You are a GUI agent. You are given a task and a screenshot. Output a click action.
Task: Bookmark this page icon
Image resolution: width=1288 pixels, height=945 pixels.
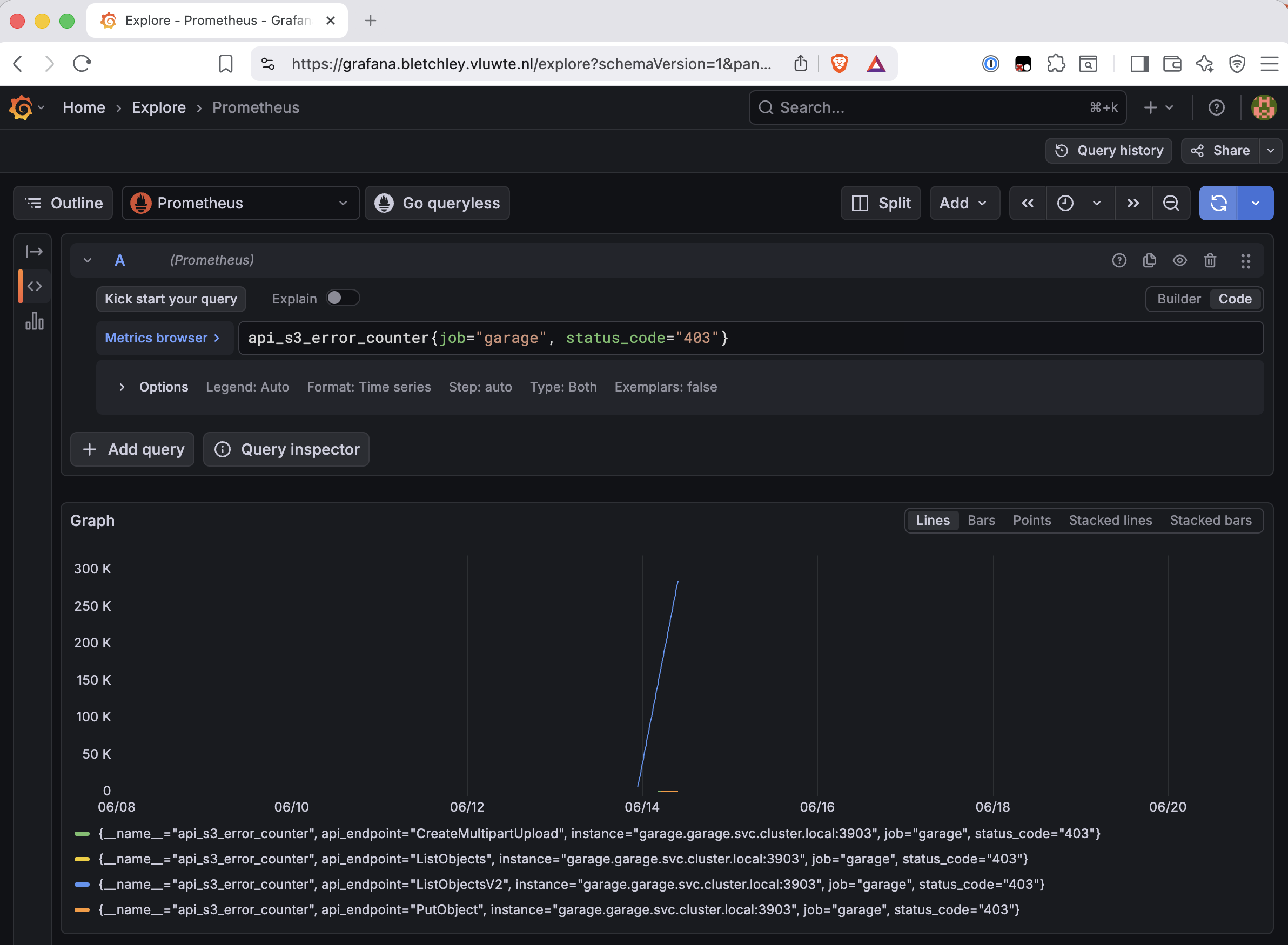(226, 64)
